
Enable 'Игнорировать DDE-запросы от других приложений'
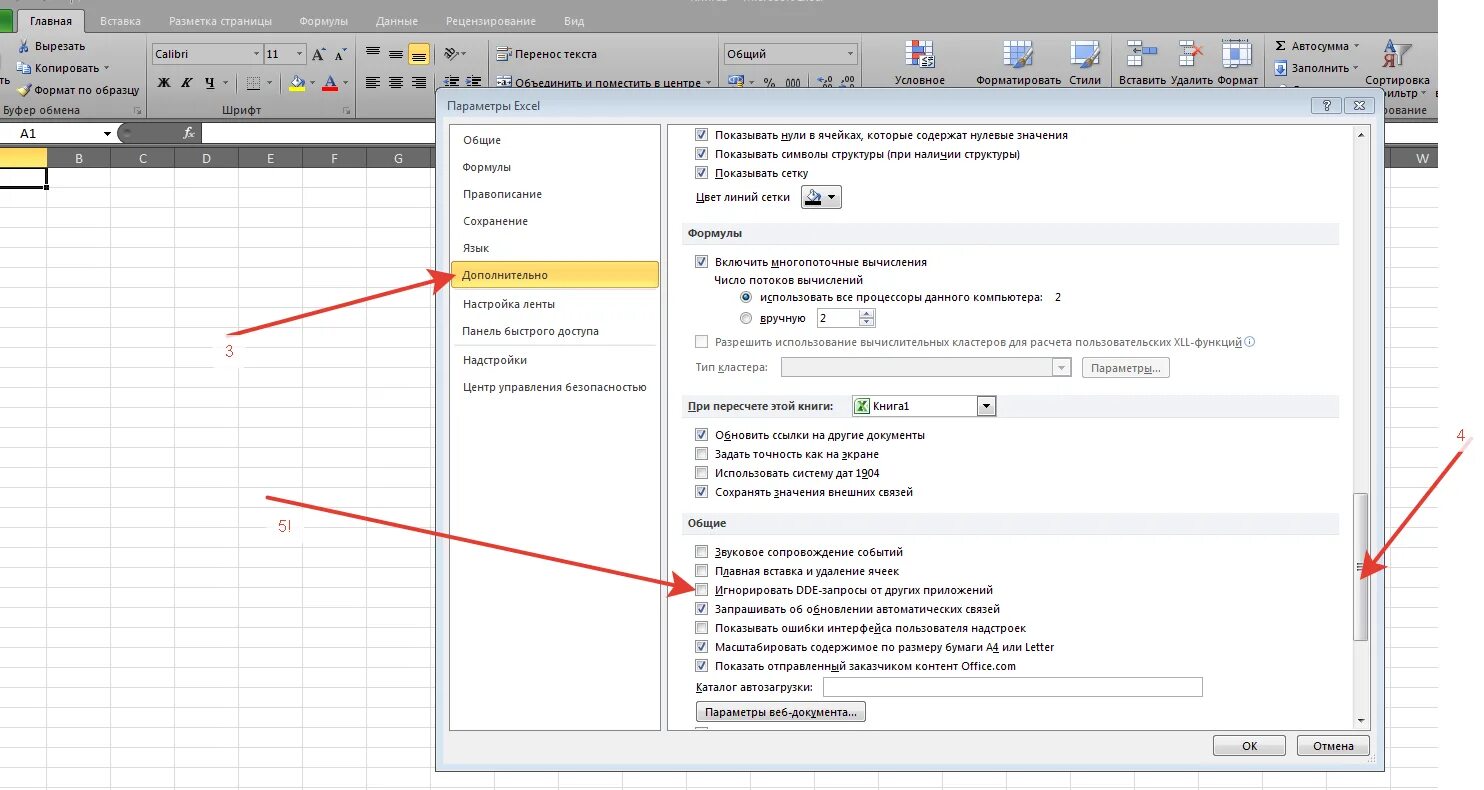coord(701,590)
